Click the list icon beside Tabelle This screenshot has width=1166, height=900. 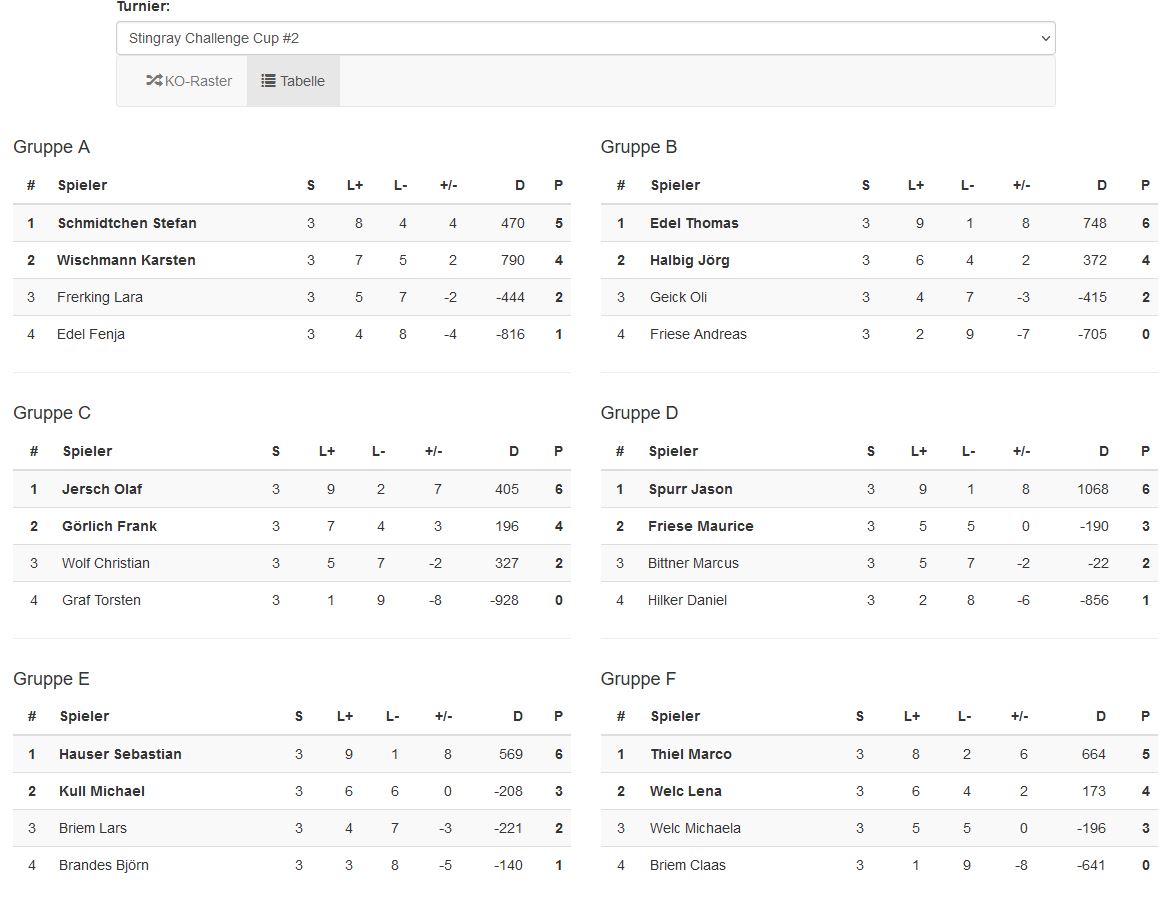tap(268, 81)
